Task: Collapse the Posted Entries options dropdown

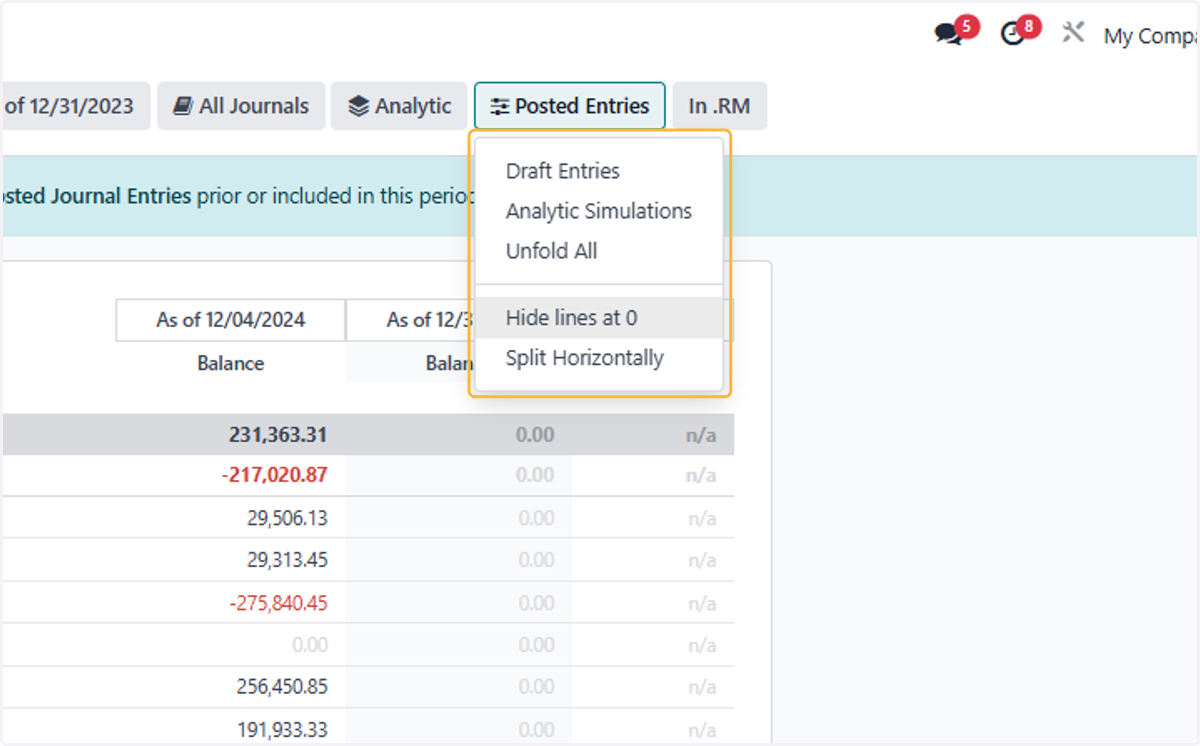Action: (x=569, y=106)
